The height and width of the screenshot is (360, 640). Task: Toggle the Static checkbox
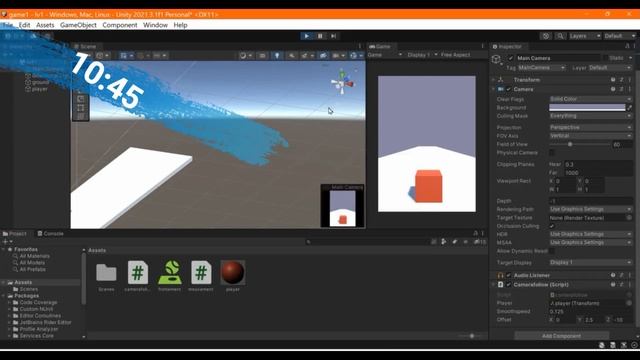[x=606, y=58]
